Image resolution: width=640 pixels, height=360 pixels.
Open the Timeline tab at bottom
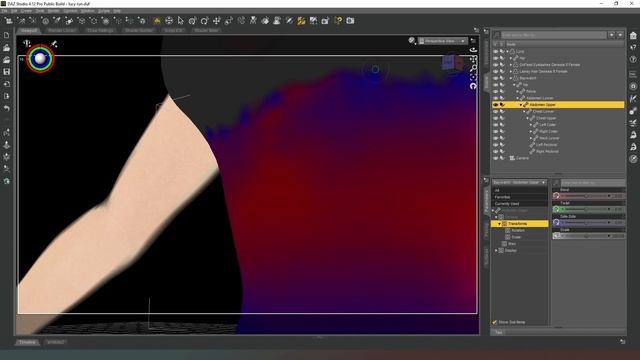pos(27,342)
